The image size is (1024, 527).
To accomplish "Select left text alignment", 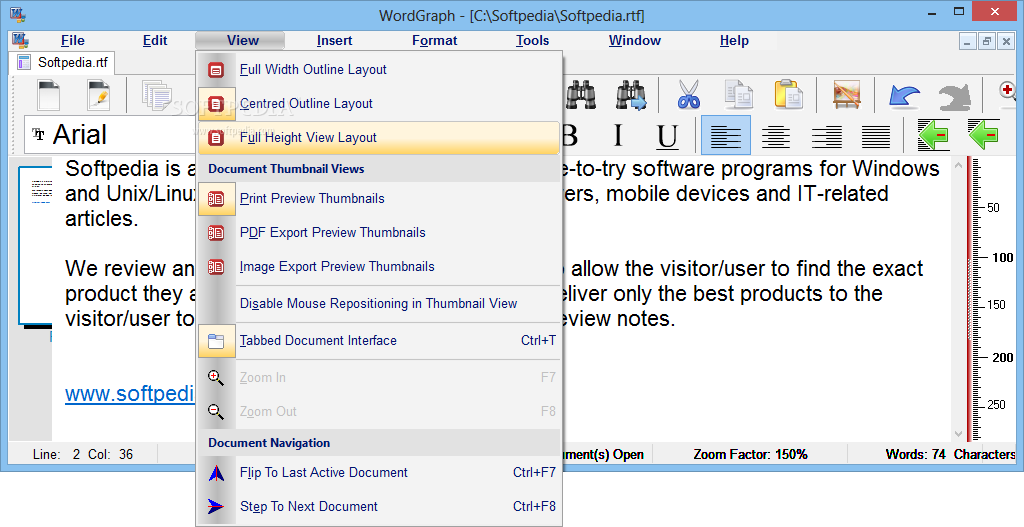I will 726,136.
